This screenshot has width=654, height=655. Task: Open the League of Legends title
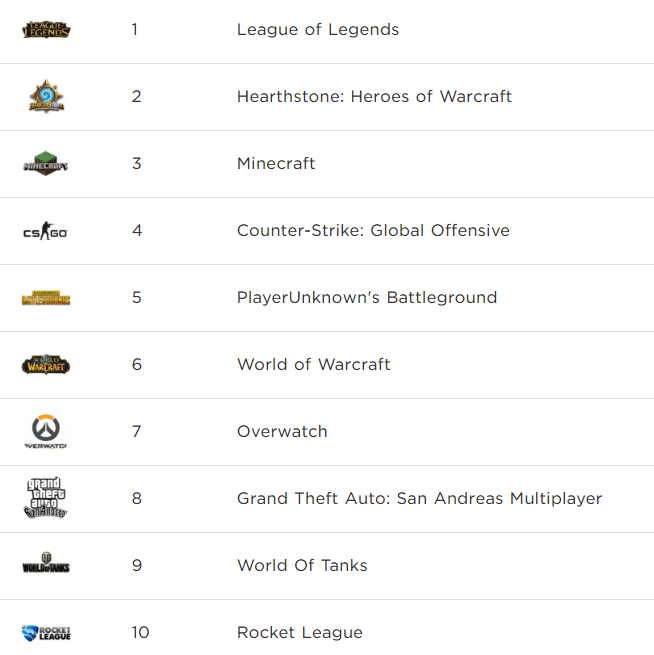coord(318,30)
